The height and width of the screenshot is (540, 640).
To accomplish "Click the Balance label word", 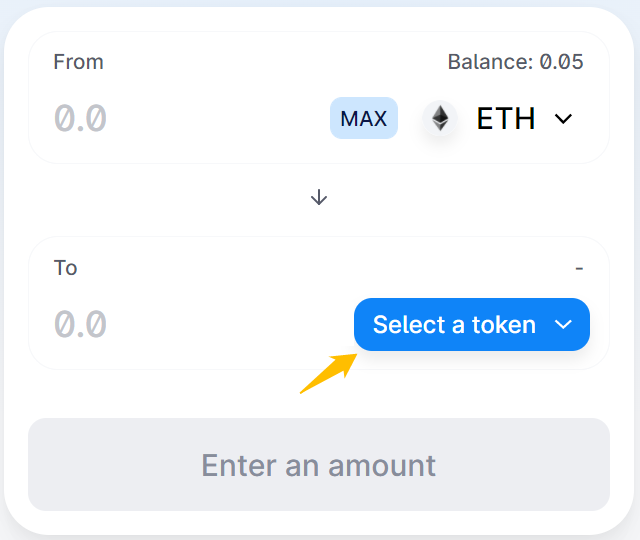I will [491, 62].
